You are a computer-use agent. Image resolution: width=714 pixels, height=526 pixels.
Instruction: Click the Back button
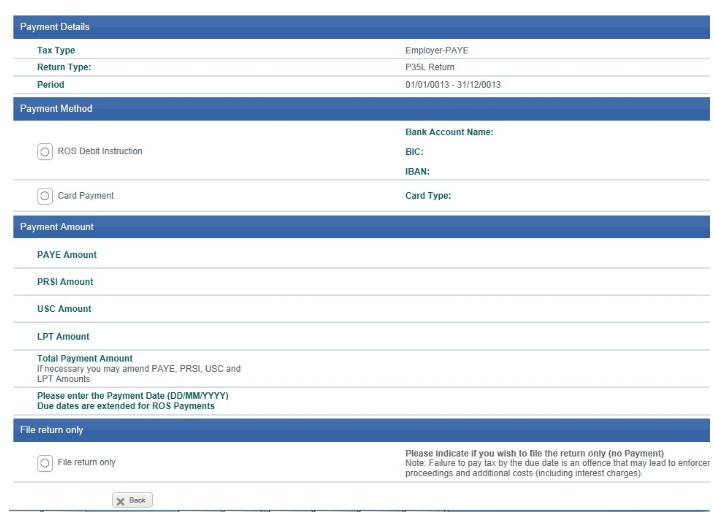(x=131, y=500)
